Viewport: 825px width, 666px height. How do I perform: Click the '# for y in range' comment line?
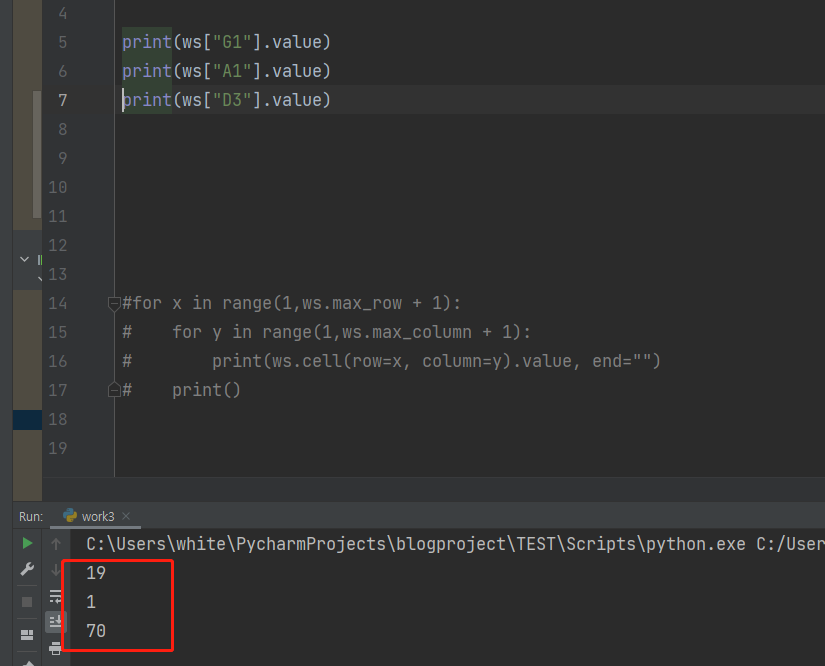(327, 332)
